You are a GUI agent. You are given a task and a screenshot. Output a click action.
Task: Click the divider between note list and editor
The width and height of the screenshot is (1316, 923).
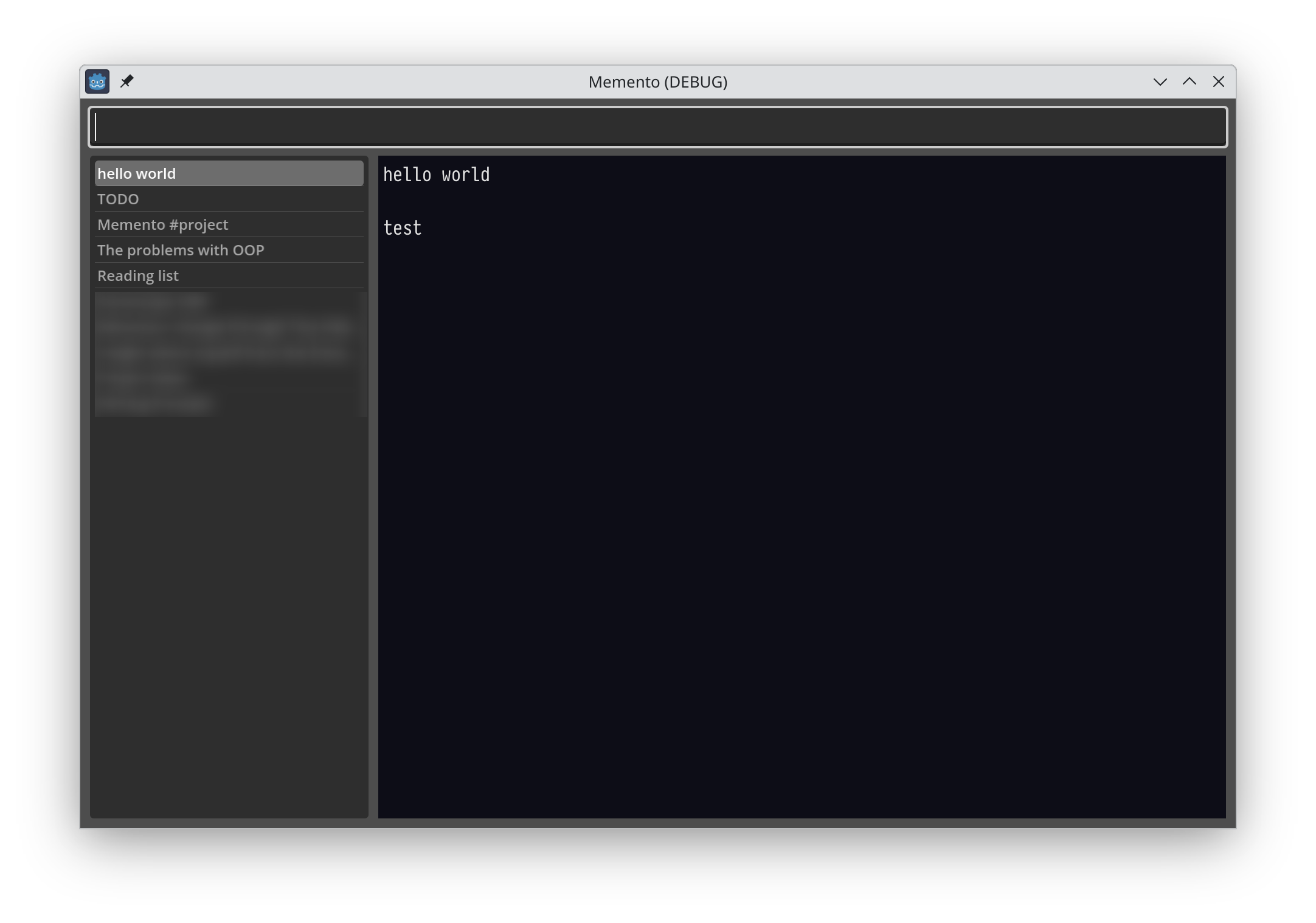tap(373, 486)
